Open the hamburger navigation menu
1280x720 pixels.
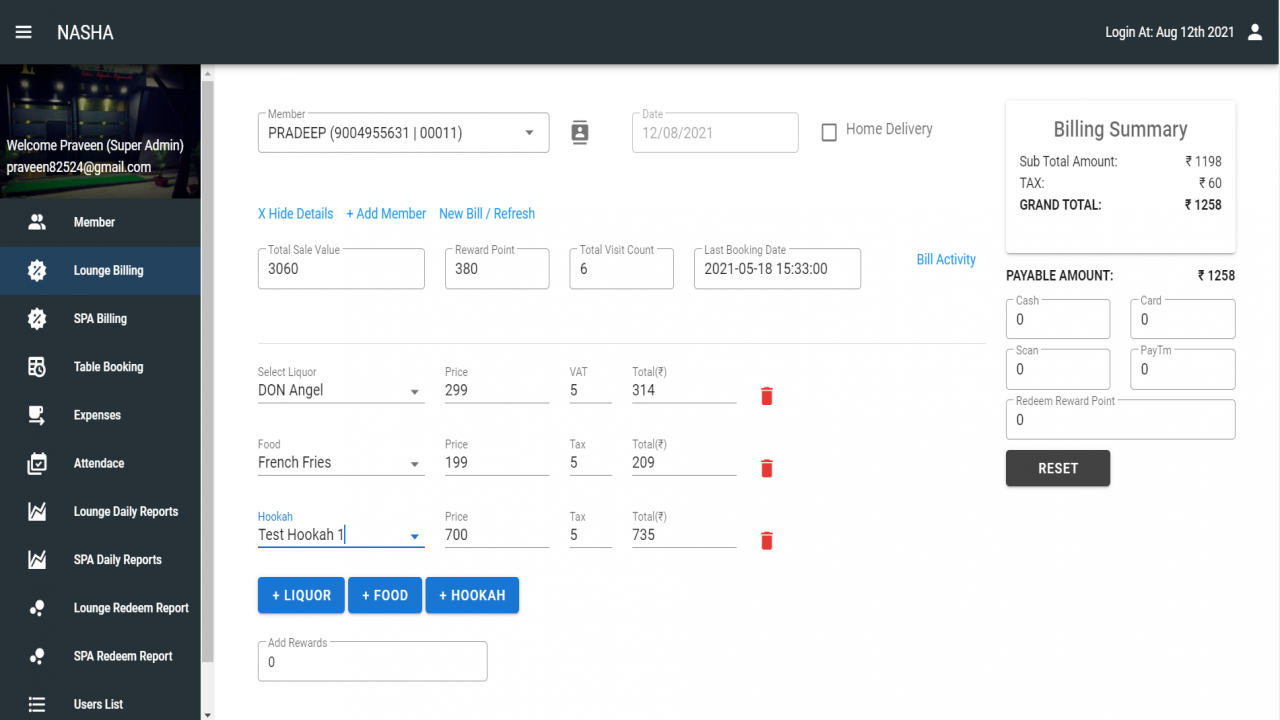click(23, 32)
